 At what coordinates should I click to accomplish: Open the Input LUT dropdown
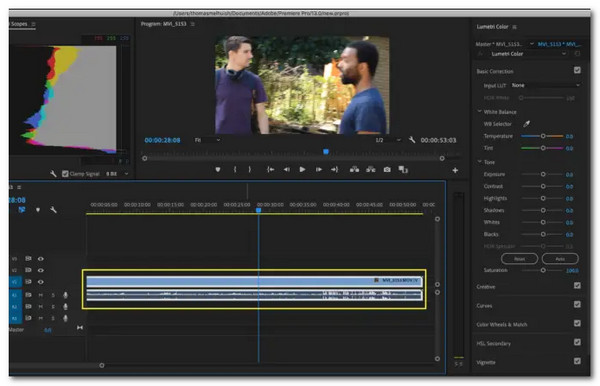point(545,85)
